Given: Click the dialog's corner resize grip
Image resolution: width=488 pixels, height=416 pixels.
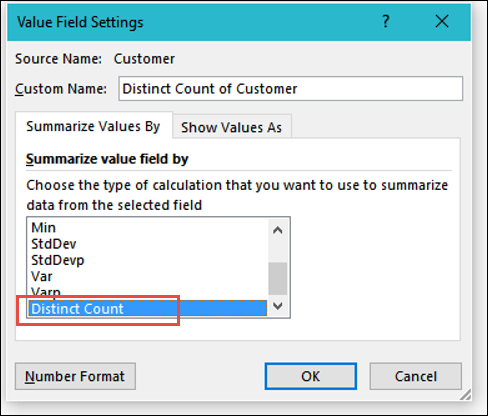Looking at the screenshot, I should 466,395.
